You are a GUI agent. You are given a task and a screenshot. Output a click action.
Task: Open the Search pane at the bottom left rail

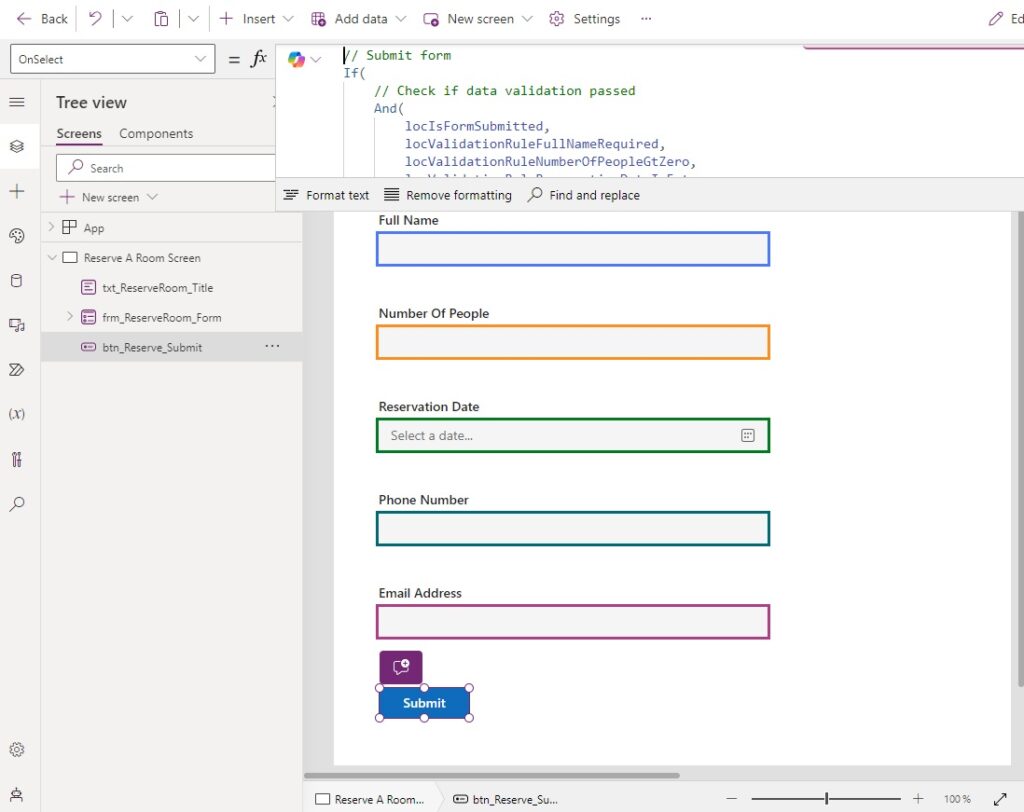[17, 504]
